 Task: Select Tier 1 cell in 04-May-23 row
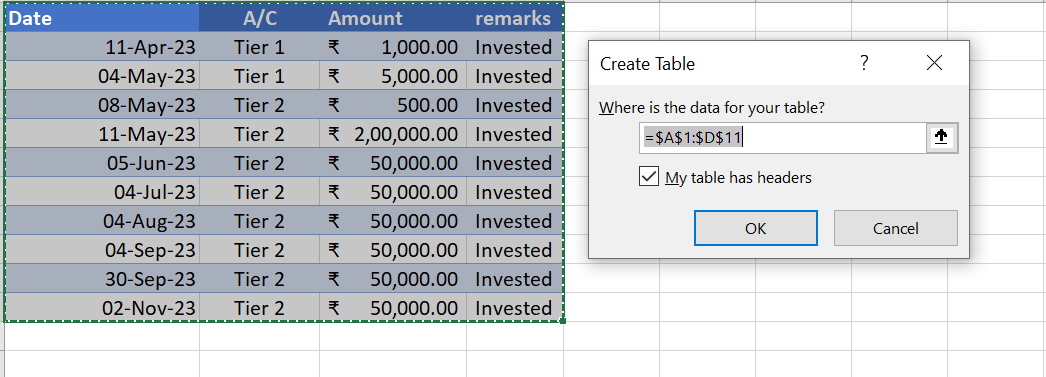259,76
